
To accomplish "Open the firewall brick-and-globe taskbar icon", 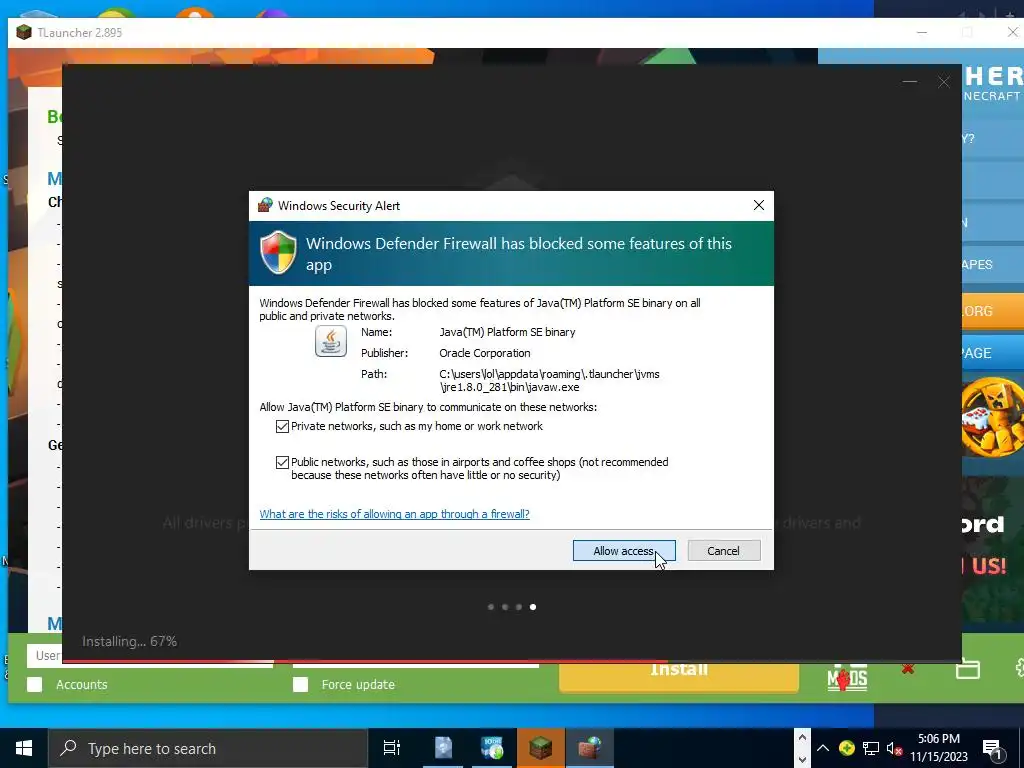I will [x=590, y=748].
